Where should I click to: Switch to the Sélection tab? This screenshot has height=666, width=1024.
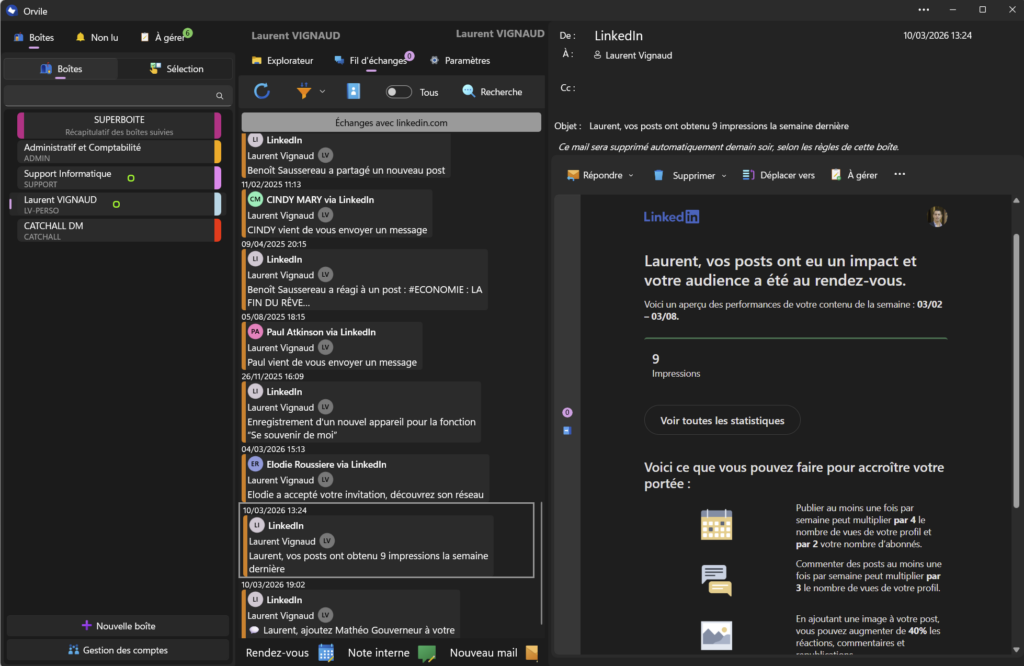(176, 69)
